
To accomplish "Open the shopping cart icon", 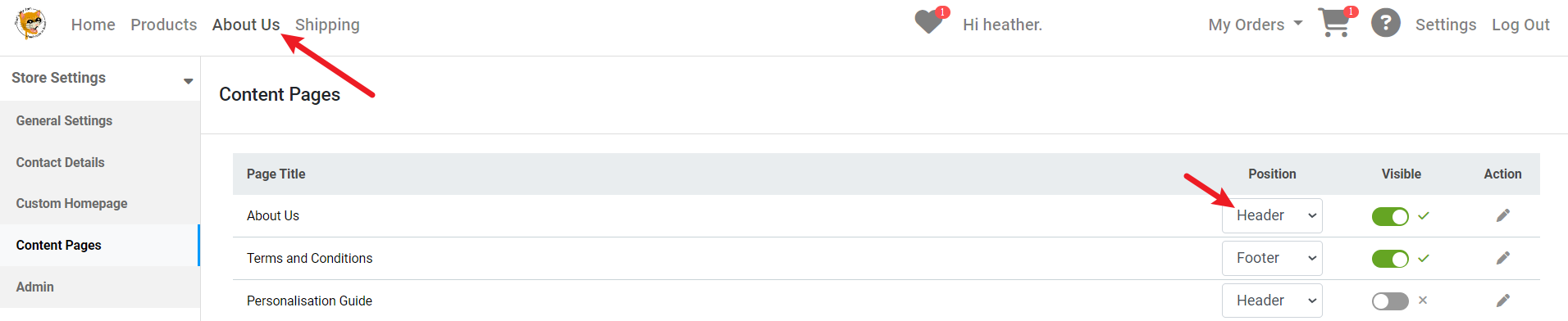I will click(1336, 22).
